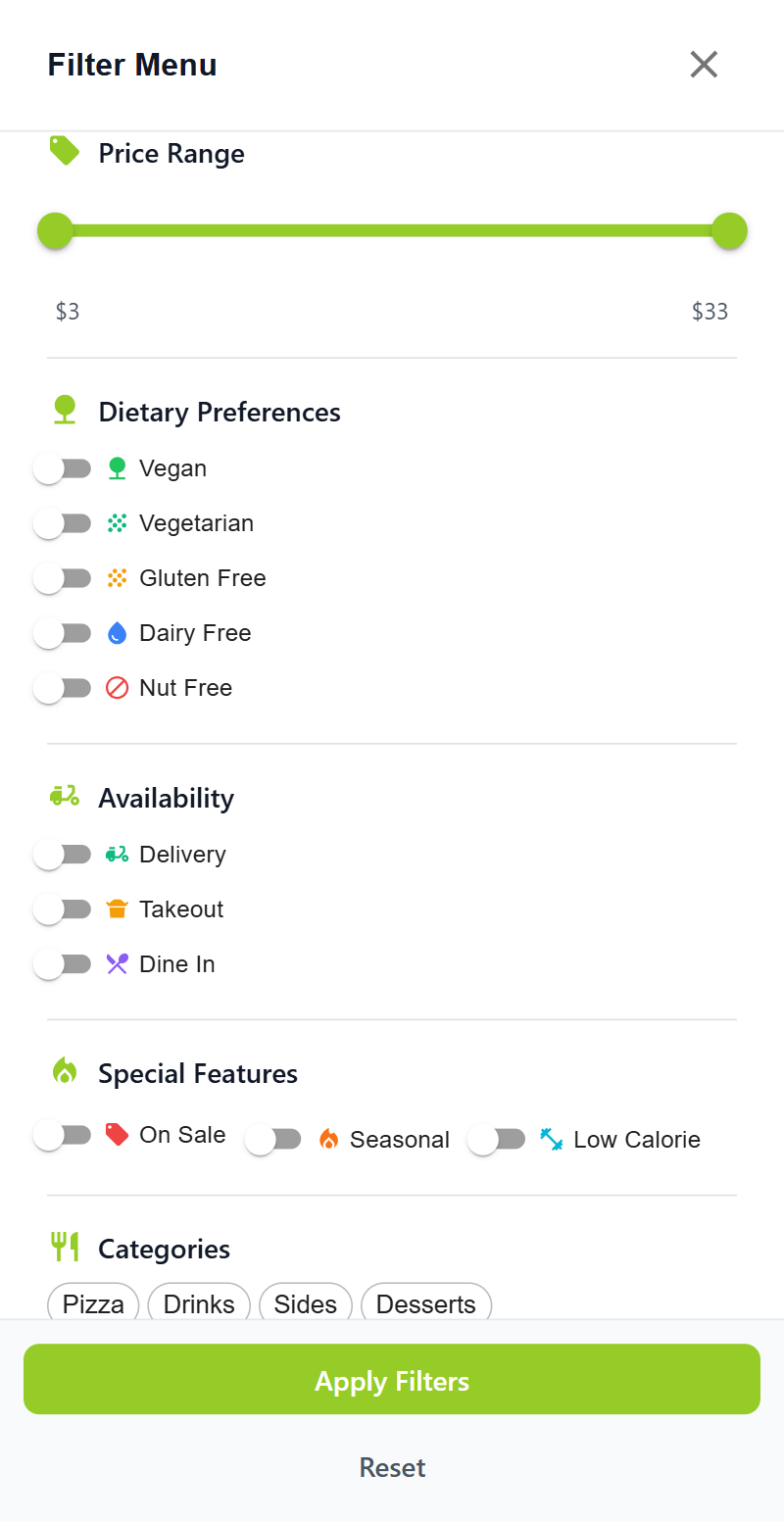Click the fork and knife Categories icon
784x1522 pixels.
click(x=65, y=1247)
